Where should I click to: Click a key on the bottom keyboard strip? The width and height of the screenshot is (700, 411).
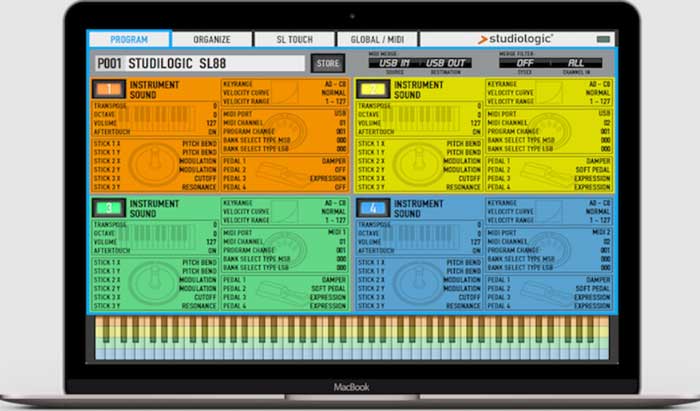tap(352, 338)
